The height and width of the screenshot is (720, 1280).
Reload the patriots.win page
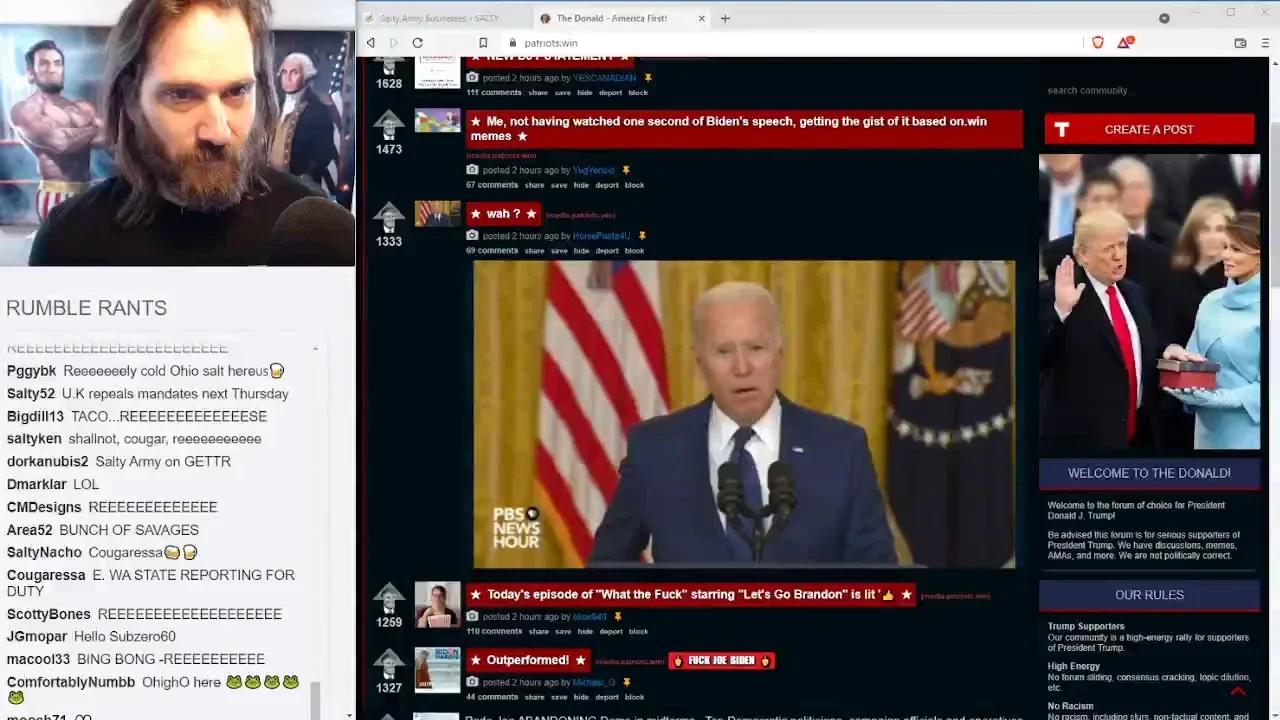tap(417, 43)
